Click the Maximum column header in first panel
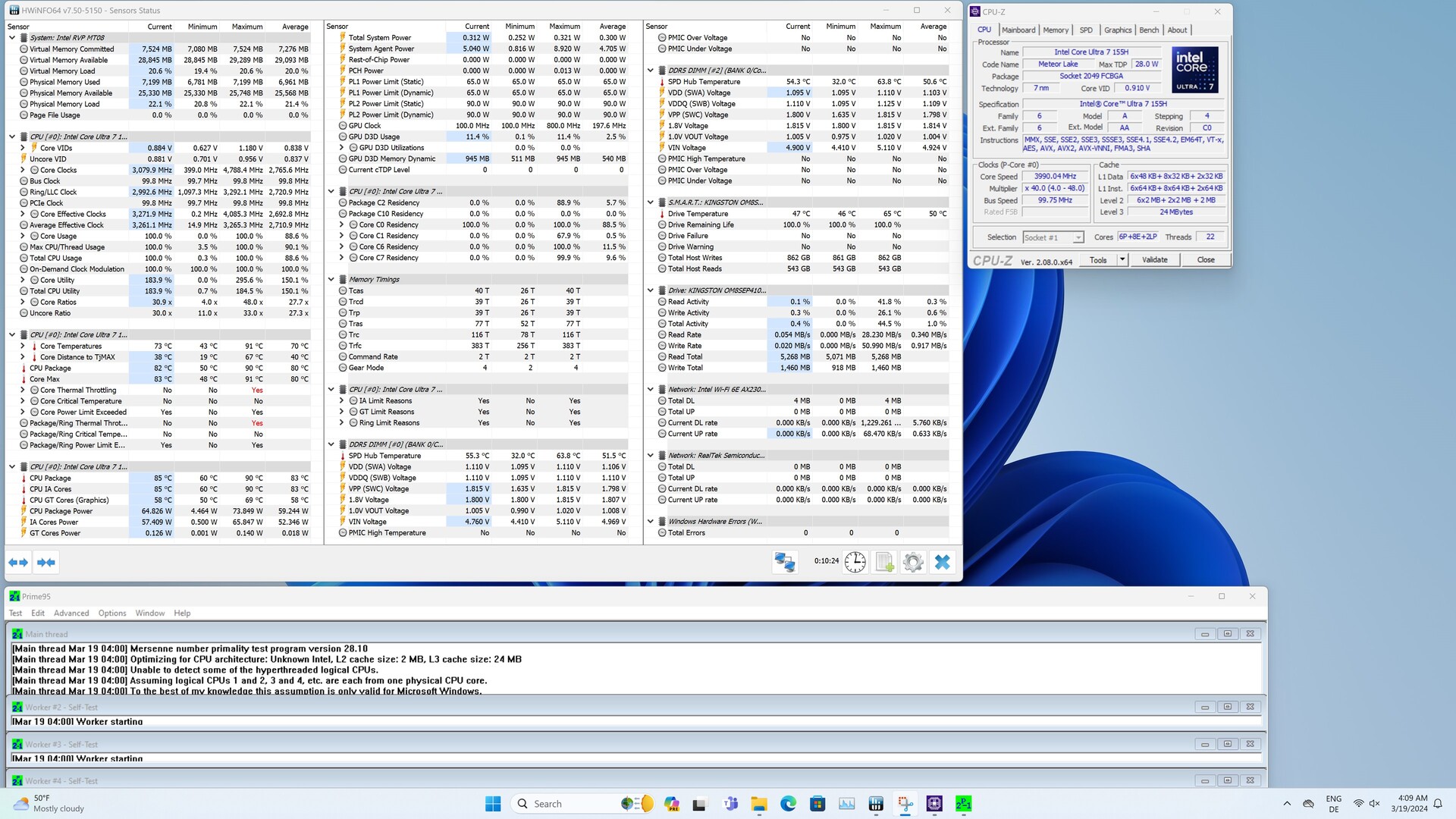Viewport: 1456px width, 819px height. coord(247,27)
